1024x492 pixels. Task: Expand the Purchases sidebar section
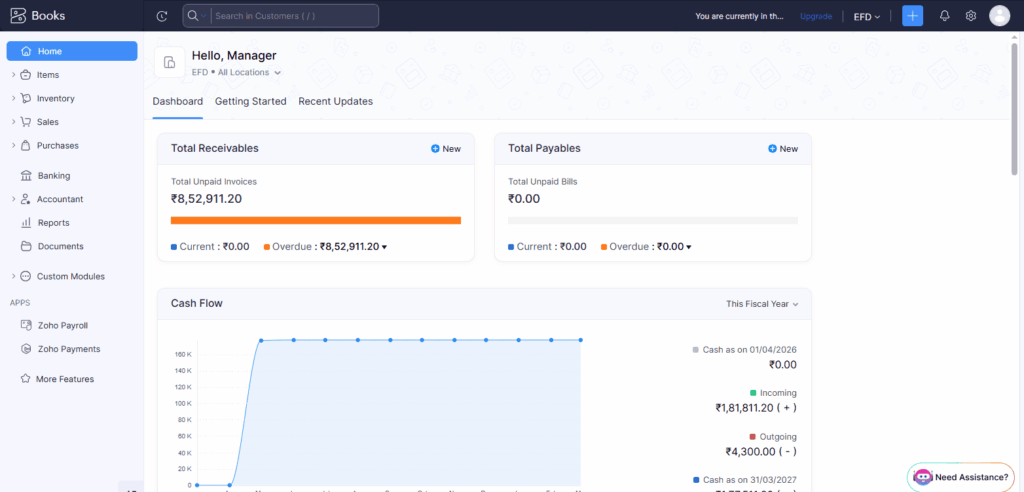[13, 146]
